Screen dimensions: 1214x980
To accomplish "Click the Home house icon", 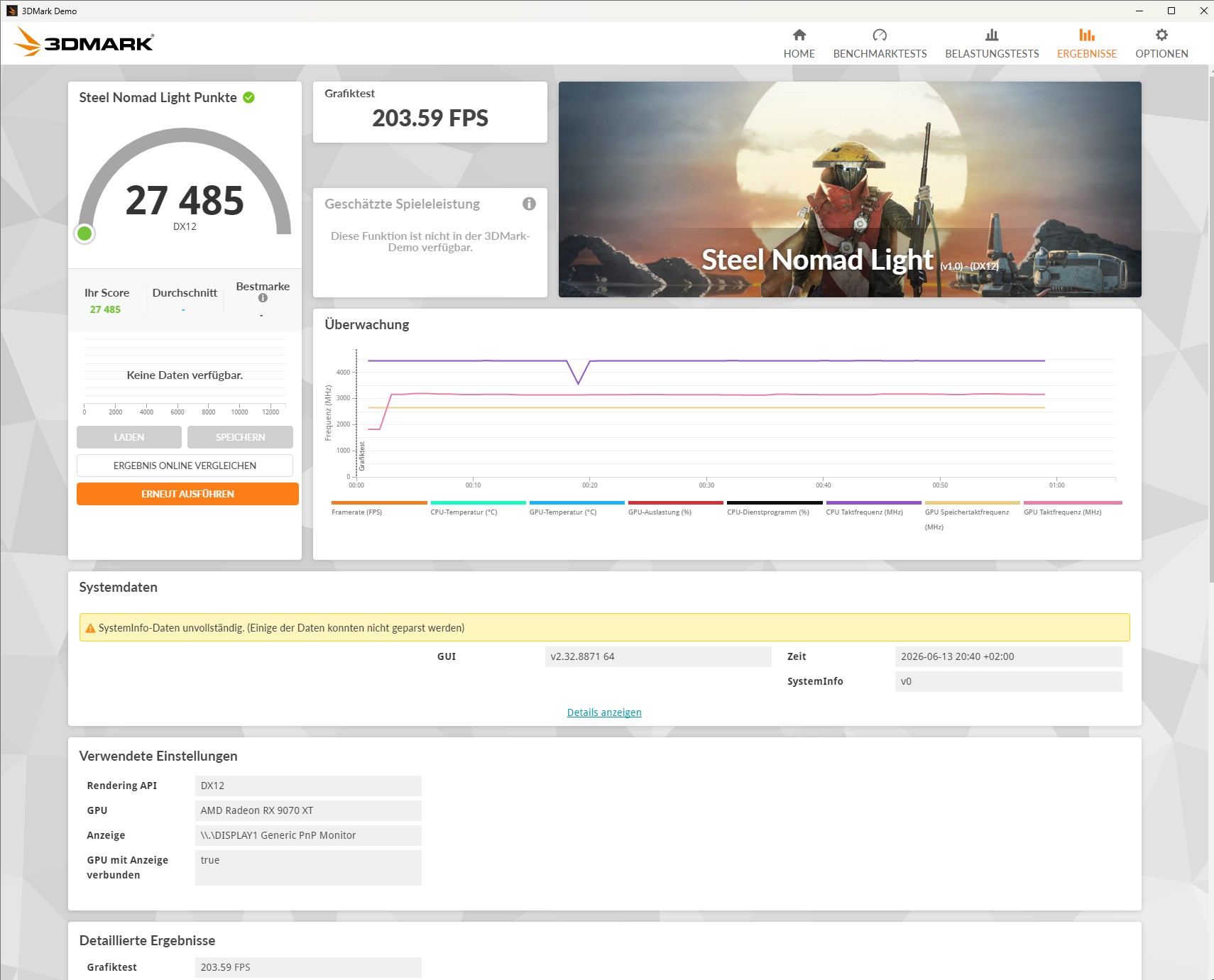I will [x=799, y=35].
